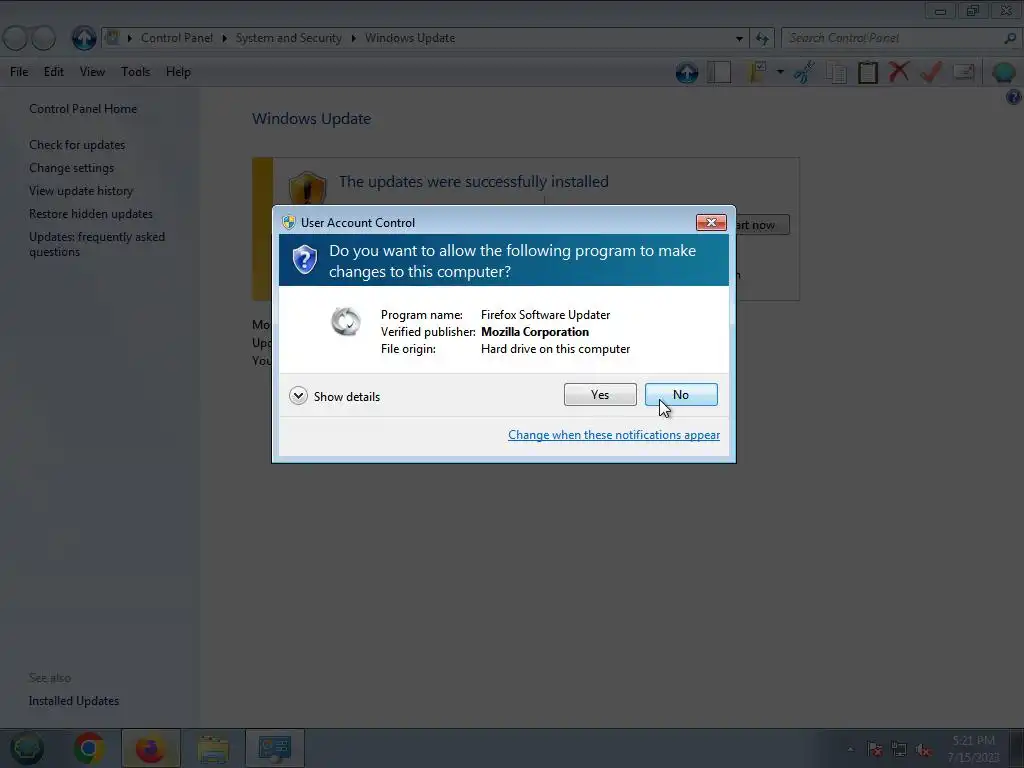
Task: Click Windows Update breadcrumb segment
Action: click(x=409, y=38)
